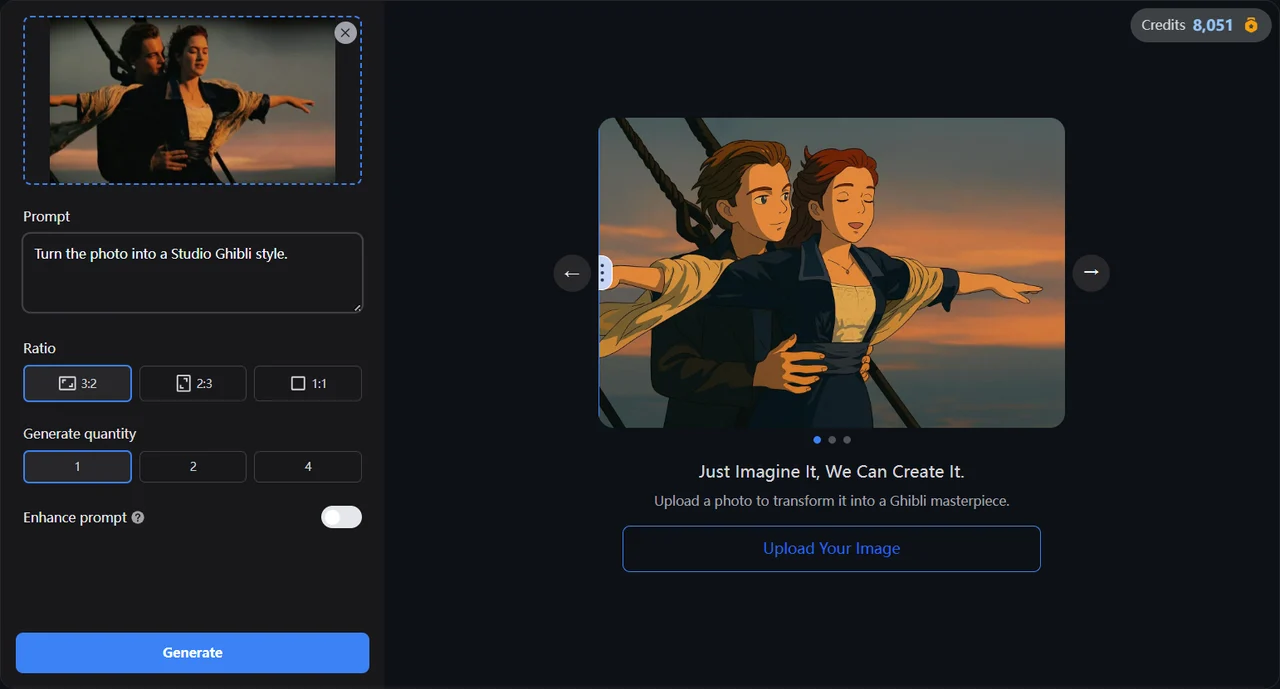Screen dimensions: 1280x689
Task: Select generate quantity 4
Action: pos(307,466)
